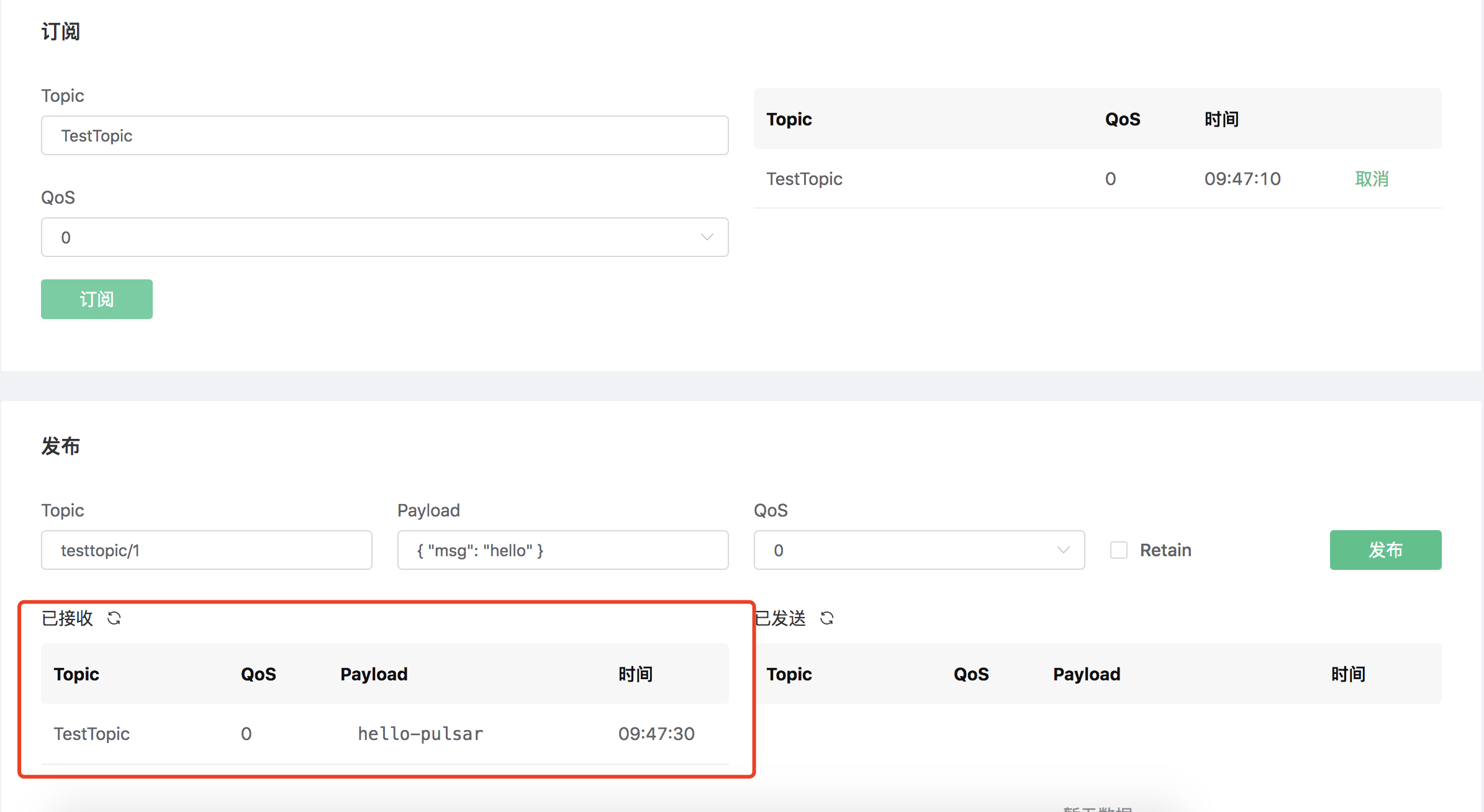The height and width of the screenshot is (812, 1484).
Task: Click the Payload header in received table
Action: (x=374, y=674)
